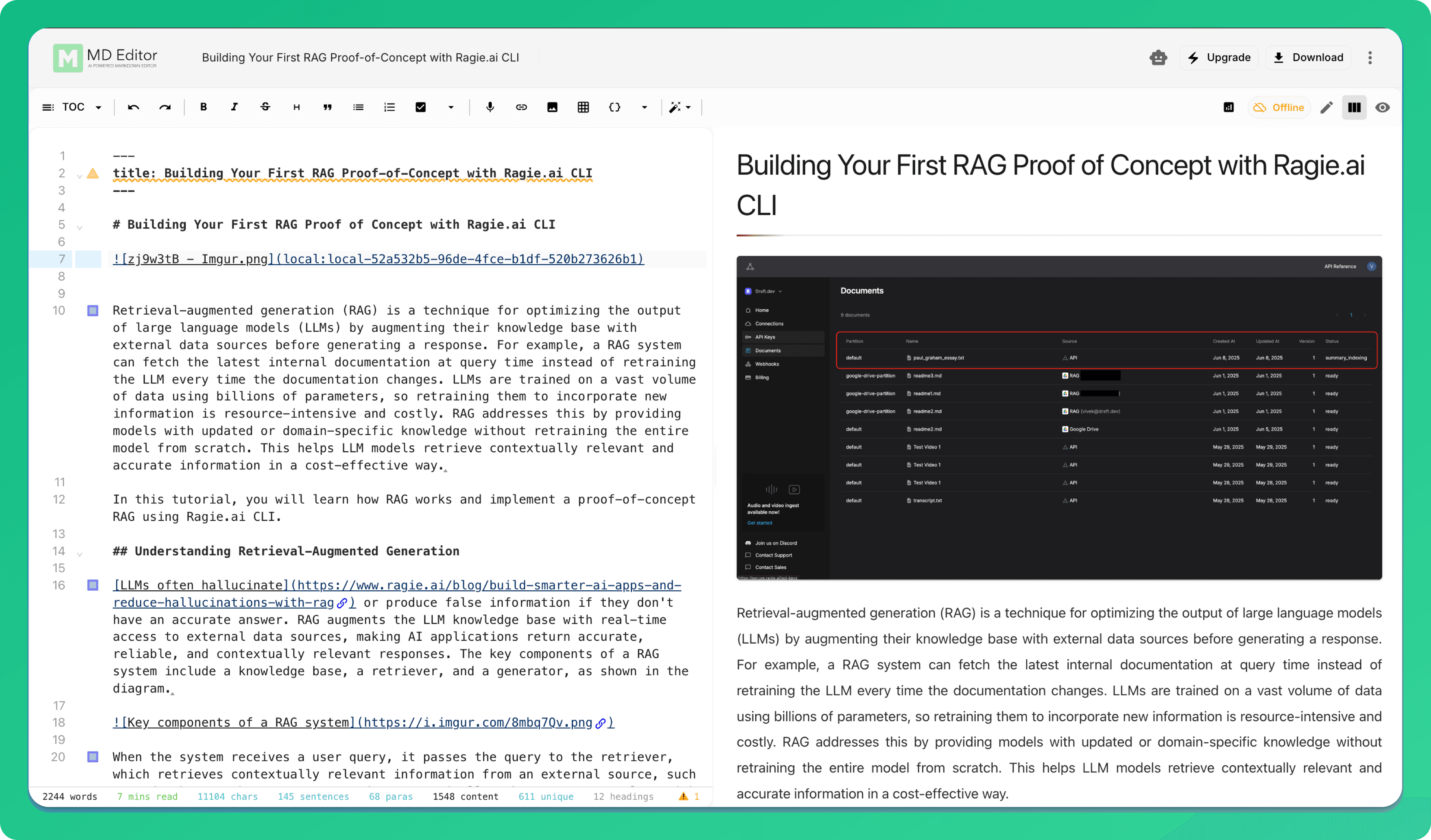The height and width of the screenshot is (840, 1431).
Task: Click line number 7 in the gutter
Action: (61, 259)
